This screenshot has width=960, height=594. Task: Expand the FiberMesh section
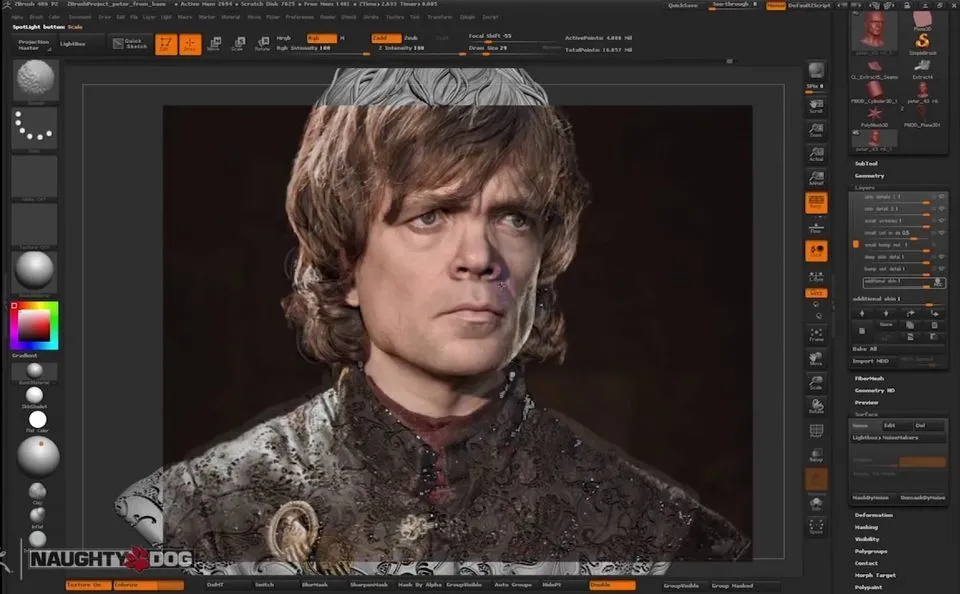[869, 378]
